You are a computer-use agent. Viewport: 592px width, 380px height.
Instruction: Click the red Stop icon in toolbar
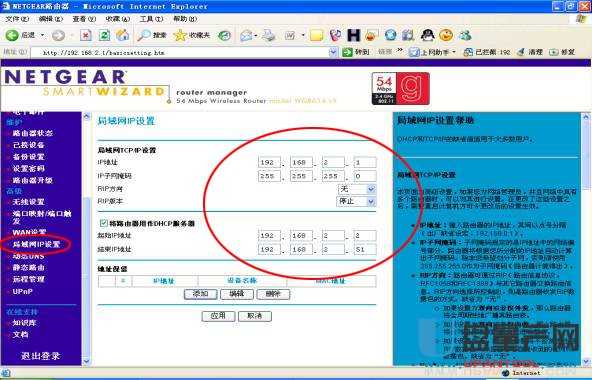(x=86, y=36)
